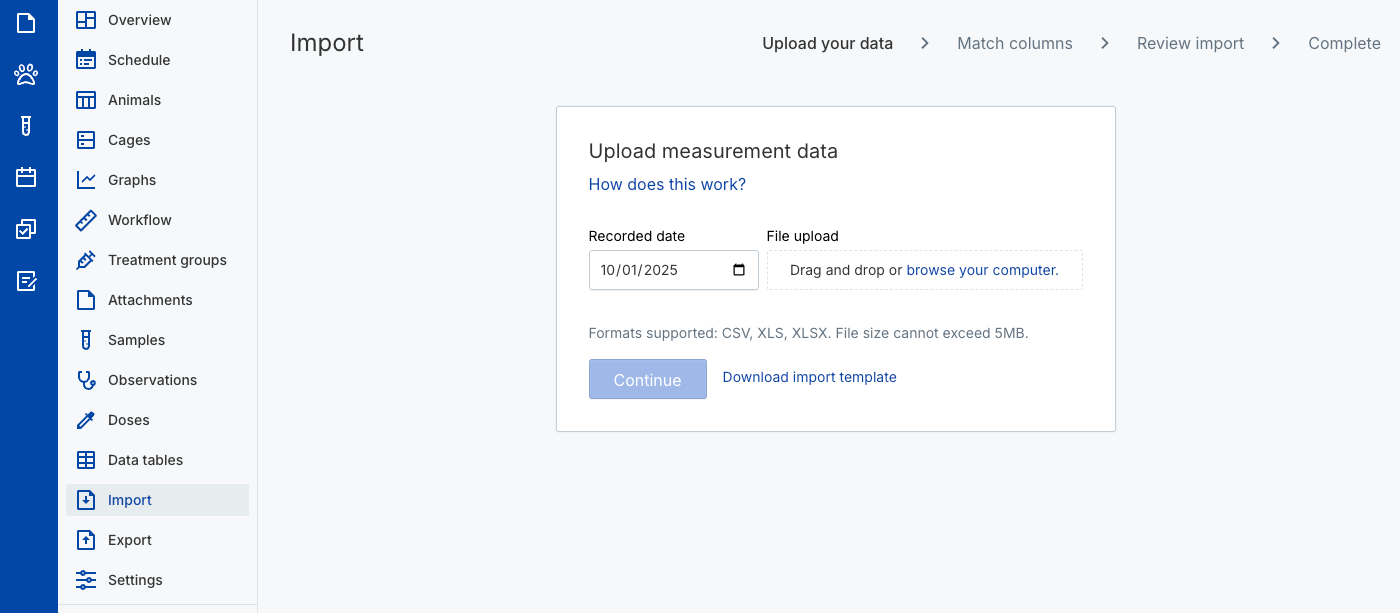The image size is (1400, 613).
Task: Click the checklist icon in blue rail
Action: (x=26, y=230)
